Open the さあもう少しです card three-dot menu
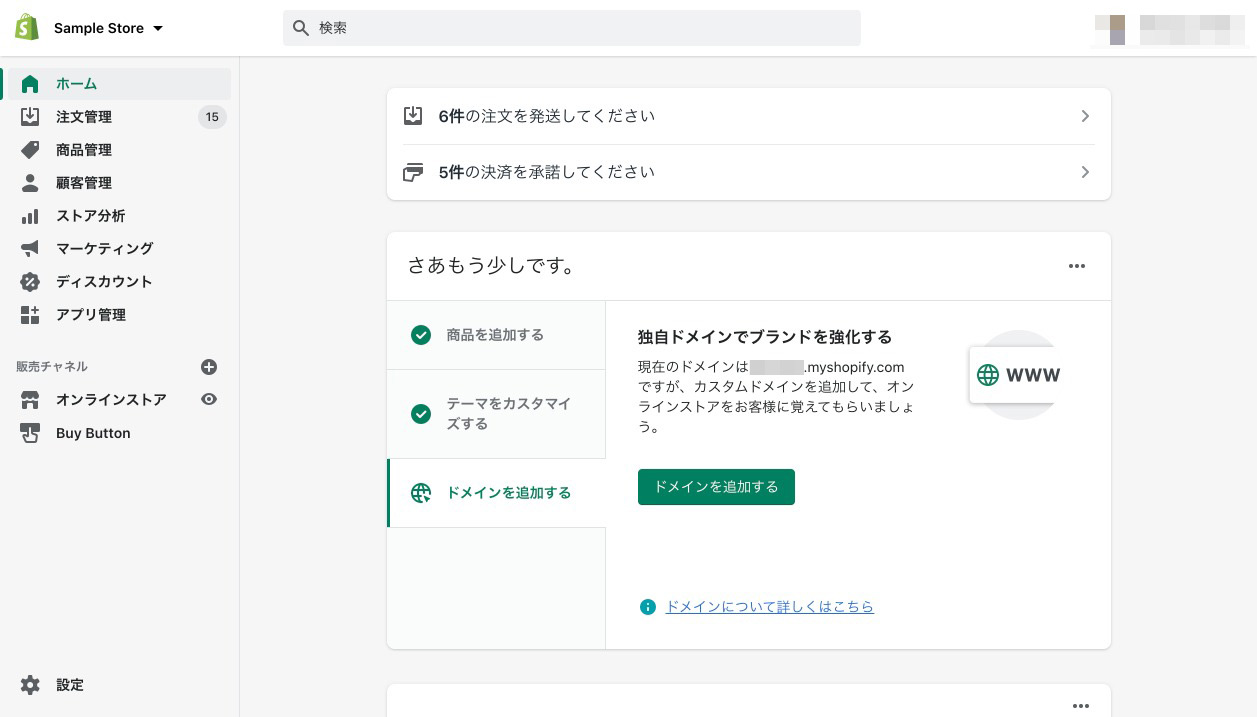The width and height of the screenshot is (1257, 717). [1076, 266]
